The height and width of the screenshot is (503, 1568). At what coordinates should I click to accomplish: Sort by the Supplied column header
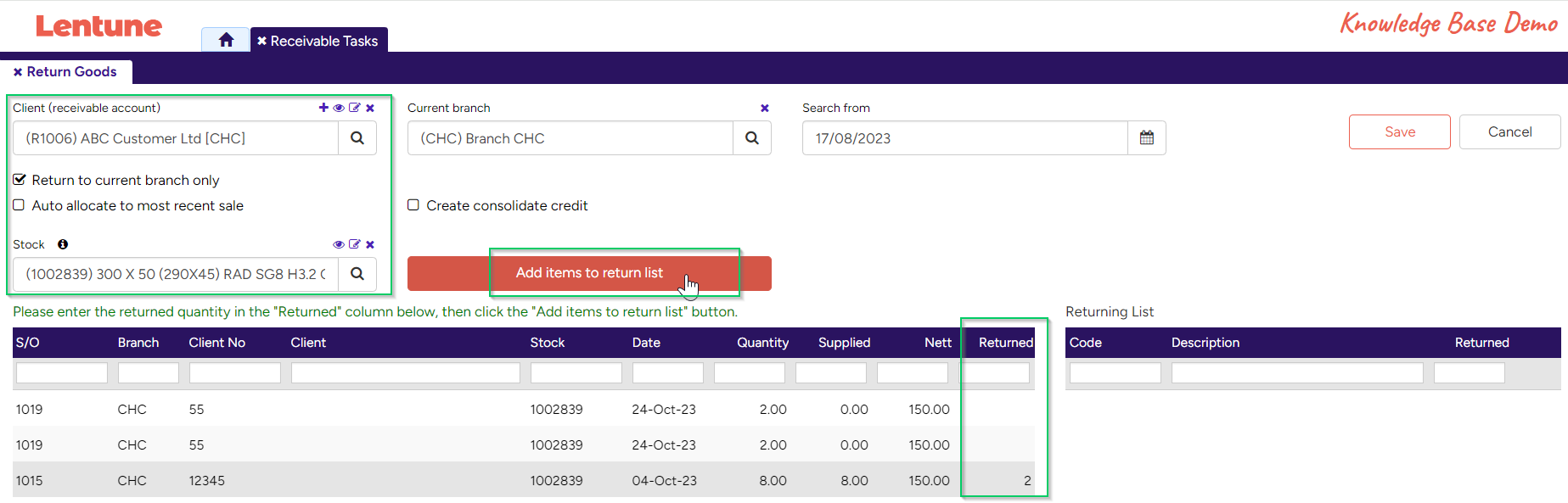point(844,343)
